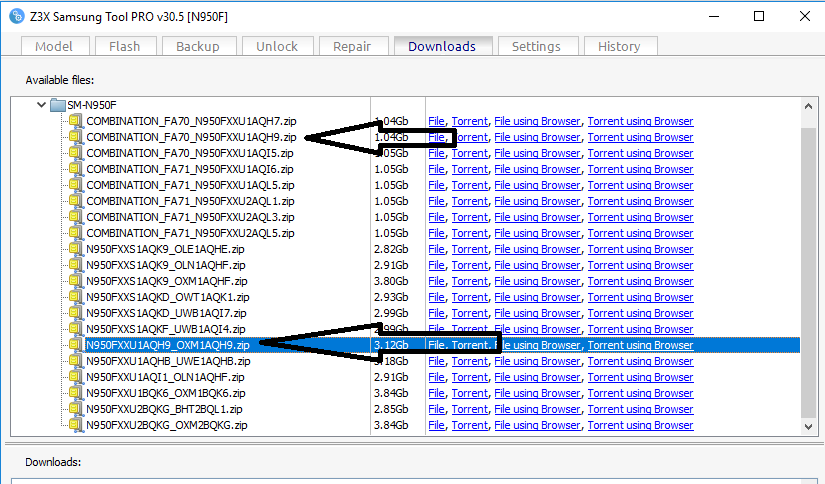Click File link for COMBINATION_FA70_N950FXXU1AQH7.zip
Image resolution: width=825 pixels, height=484 pixels.
pos(436,122)
